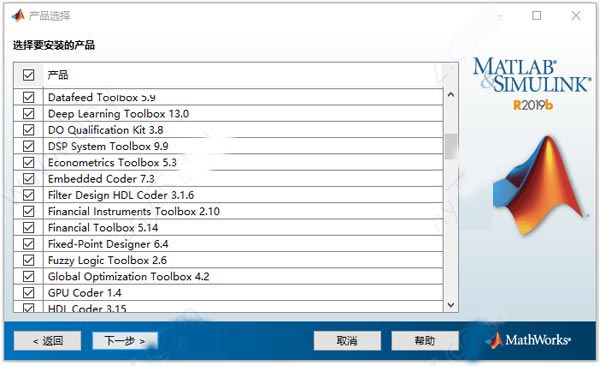Uncheck Embedded Coder 7.3 checkbox

[x=28, y=179]
